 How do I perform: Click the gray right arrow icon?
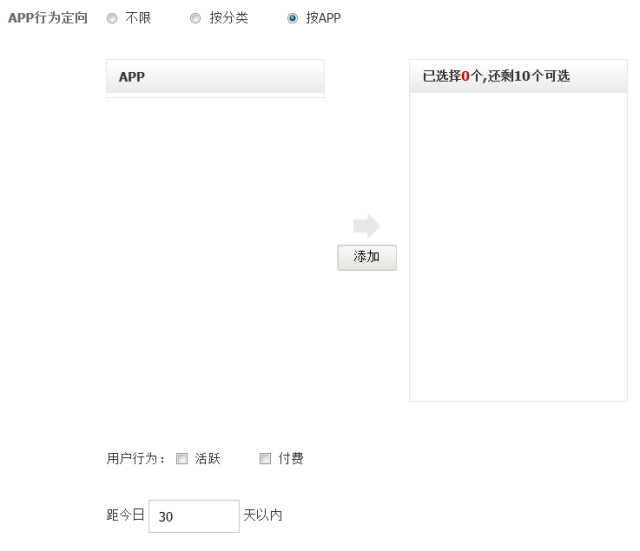(x=367, y=226)
